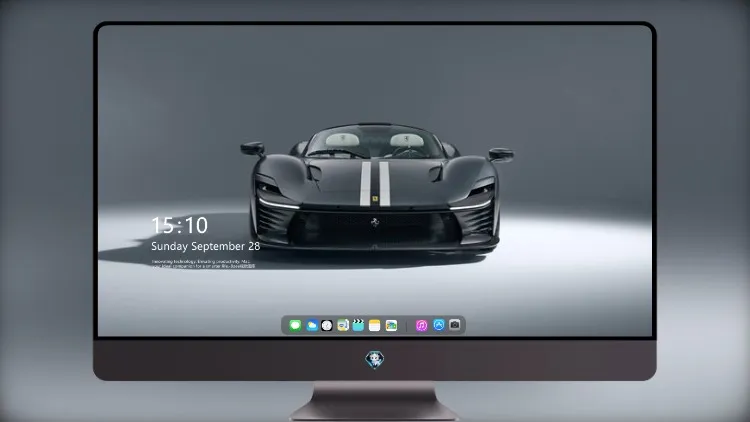Click the dock separator line
750x422 pixels.
coord(407,326)
